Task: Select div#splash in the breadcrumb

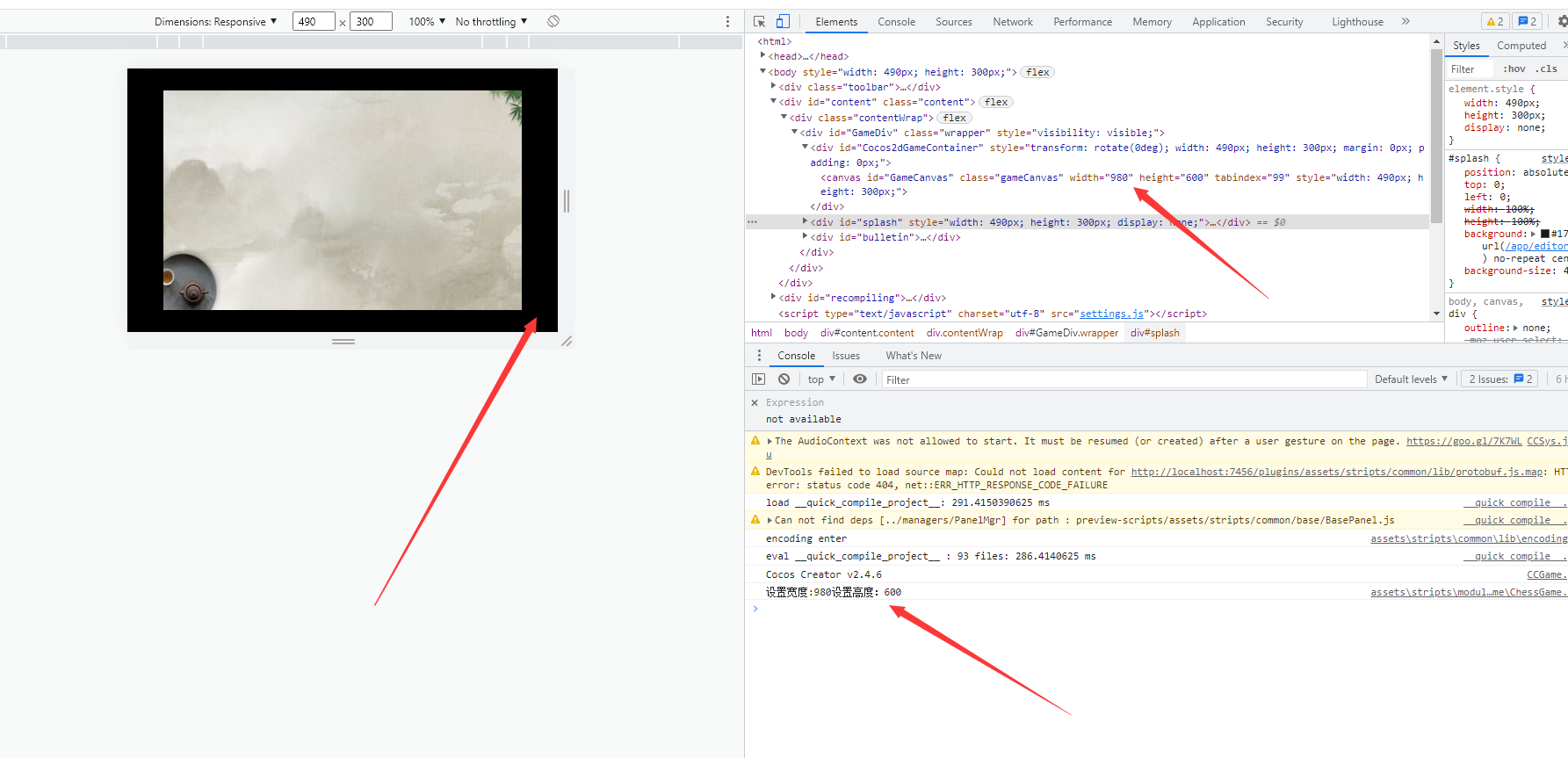Action: [1155, 333]
